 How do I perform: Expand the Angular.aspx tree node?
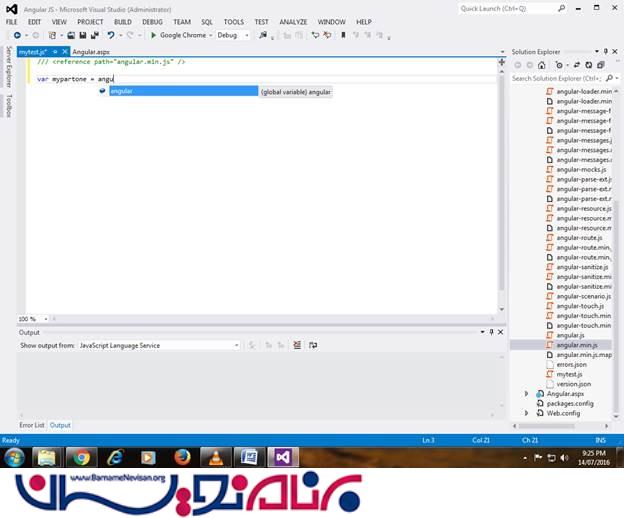527,394
